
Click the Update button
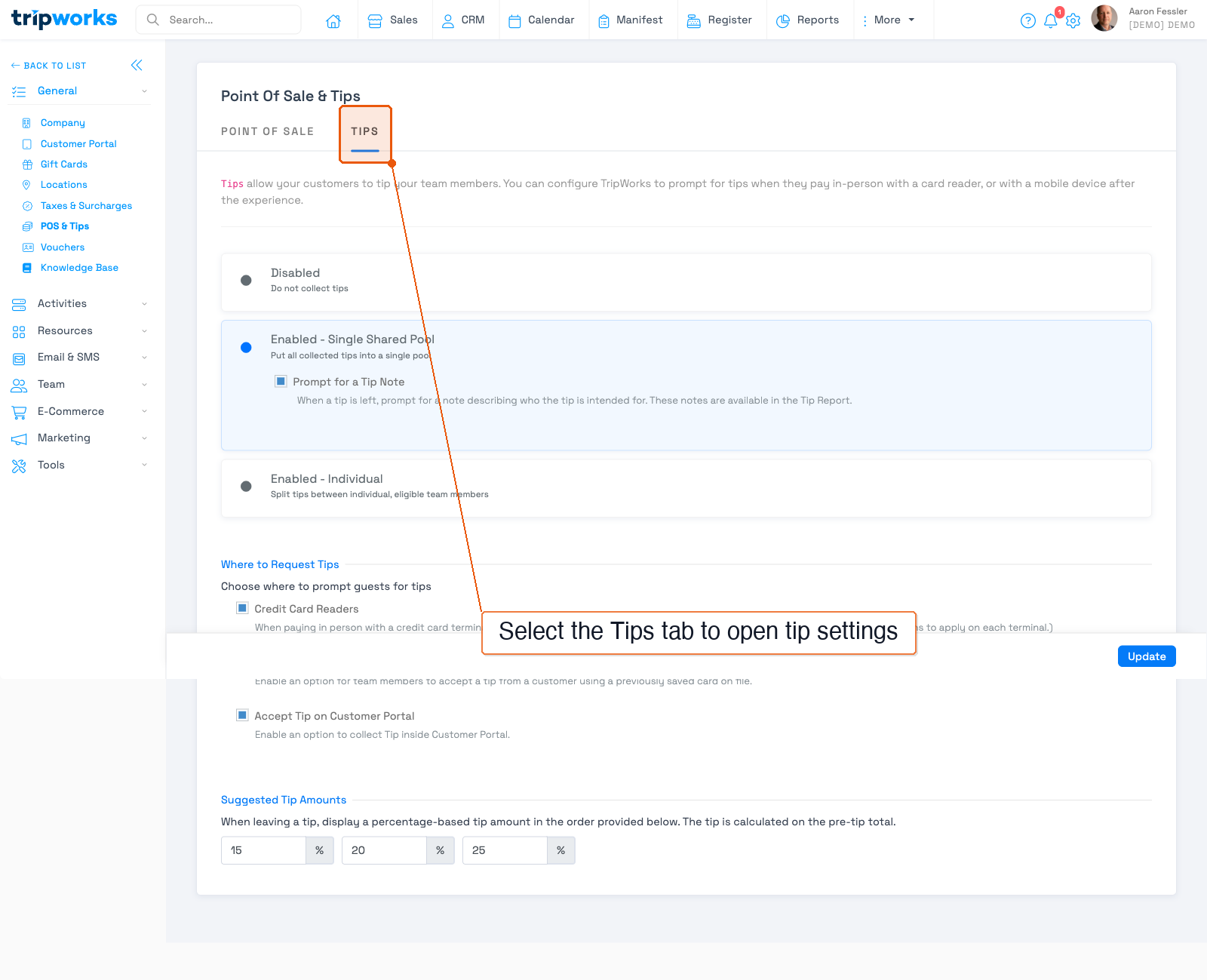coord(1146,656)
